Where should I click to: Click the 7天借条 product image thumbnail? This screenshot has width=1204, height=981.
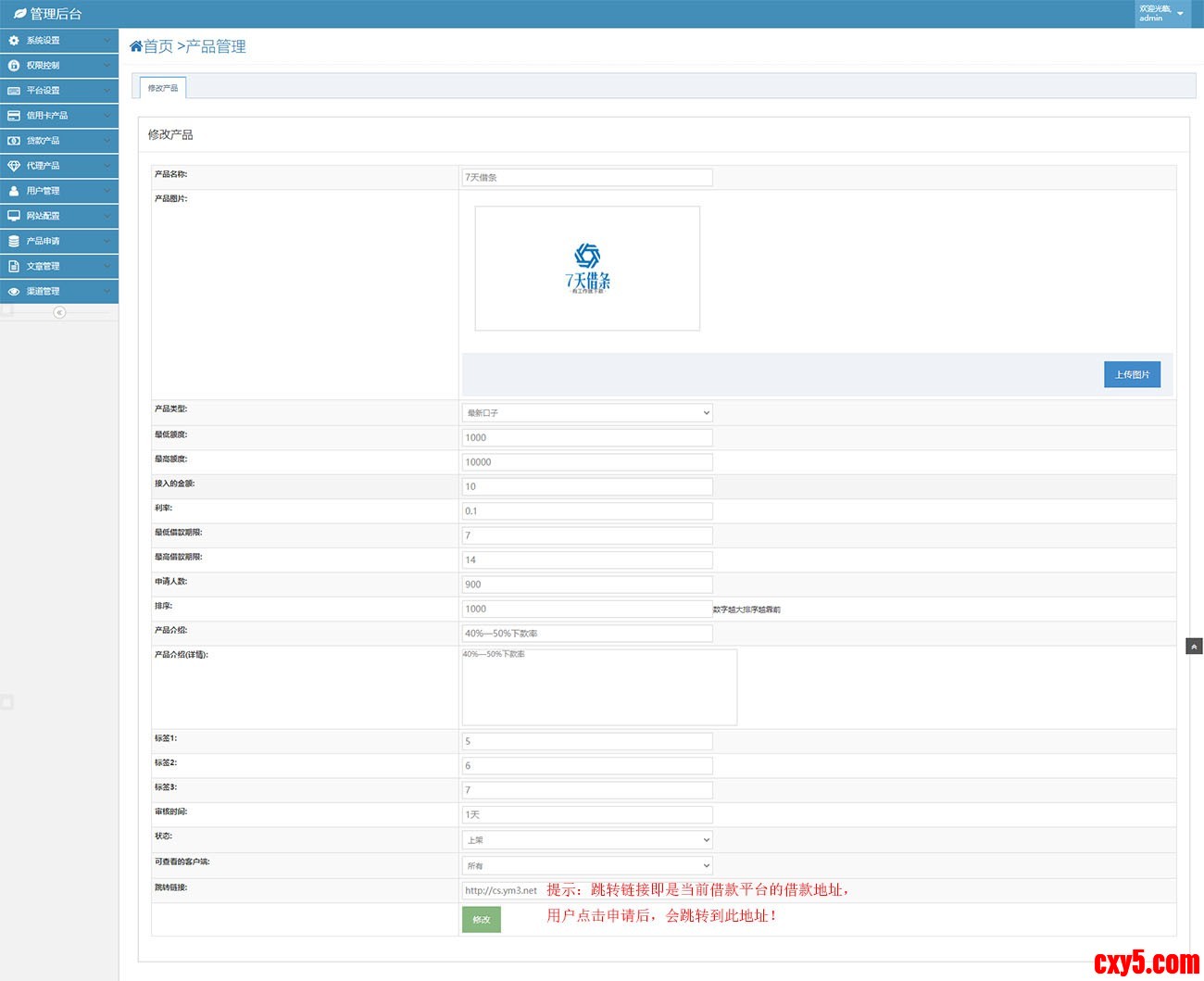pyautogui.click(x=587, y=269)
